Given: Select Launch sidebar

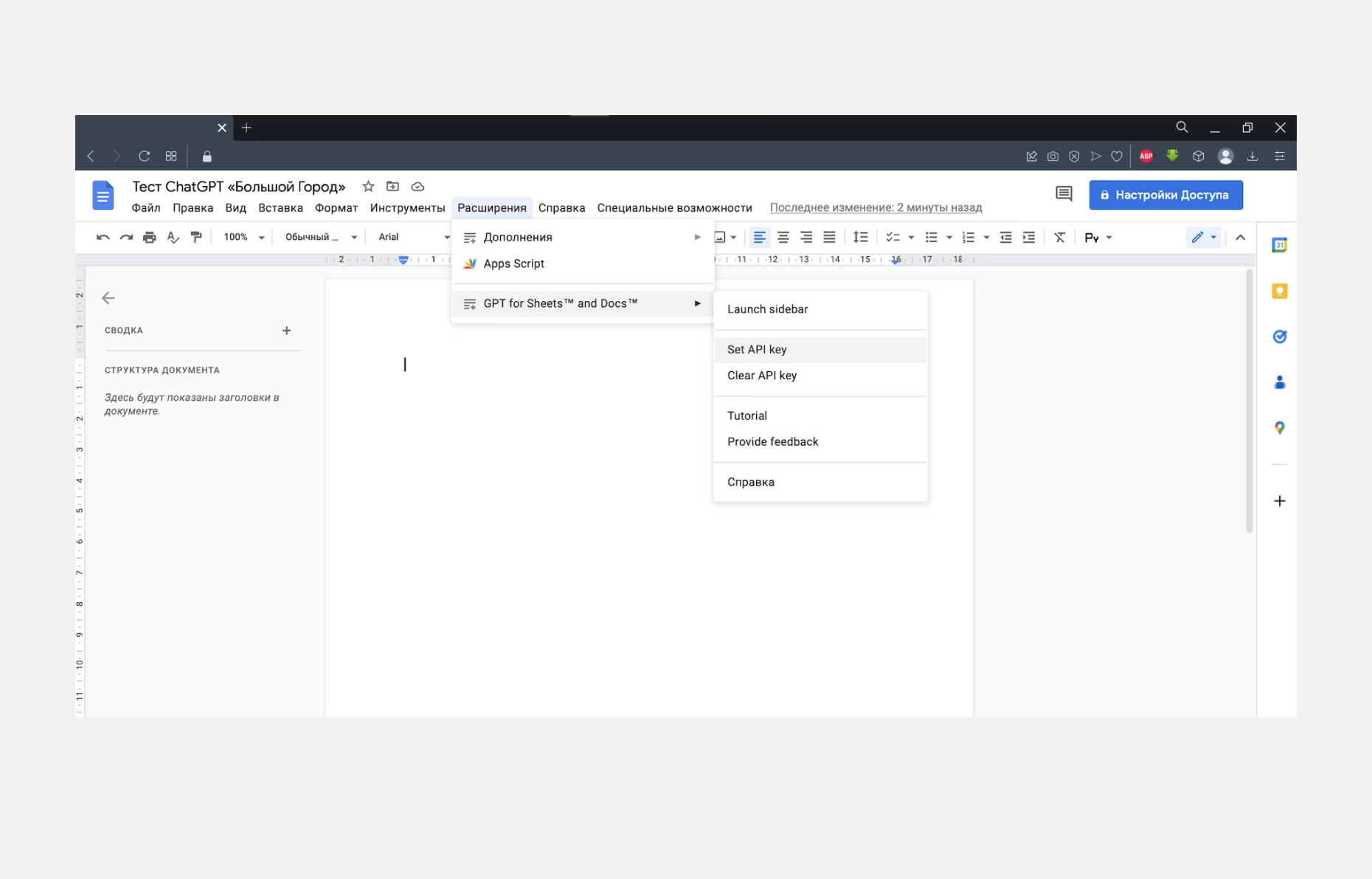Looking at the screenshot, I should [820, 309].
